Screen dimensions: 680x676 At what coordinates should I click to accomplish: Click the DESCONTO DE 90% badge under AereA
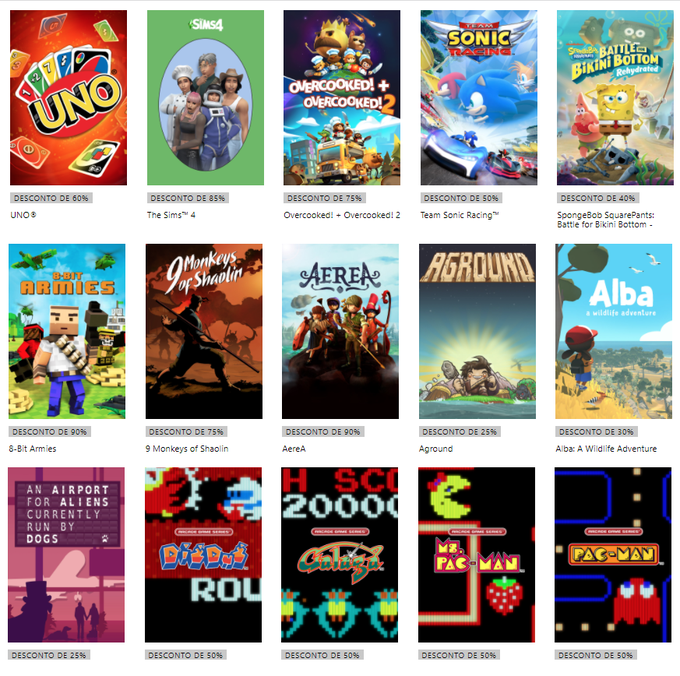pos(323,432)
